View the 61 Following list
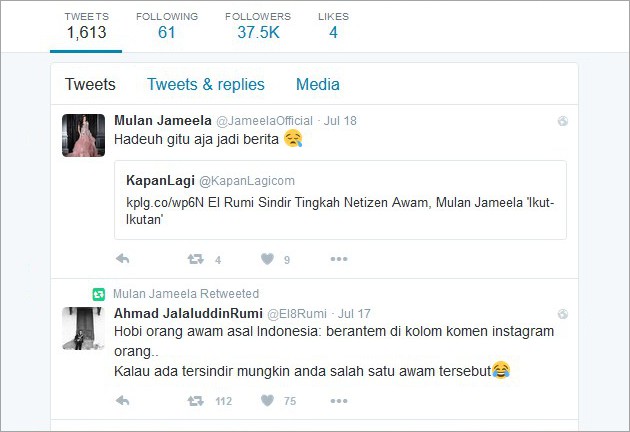 [167, 26]
